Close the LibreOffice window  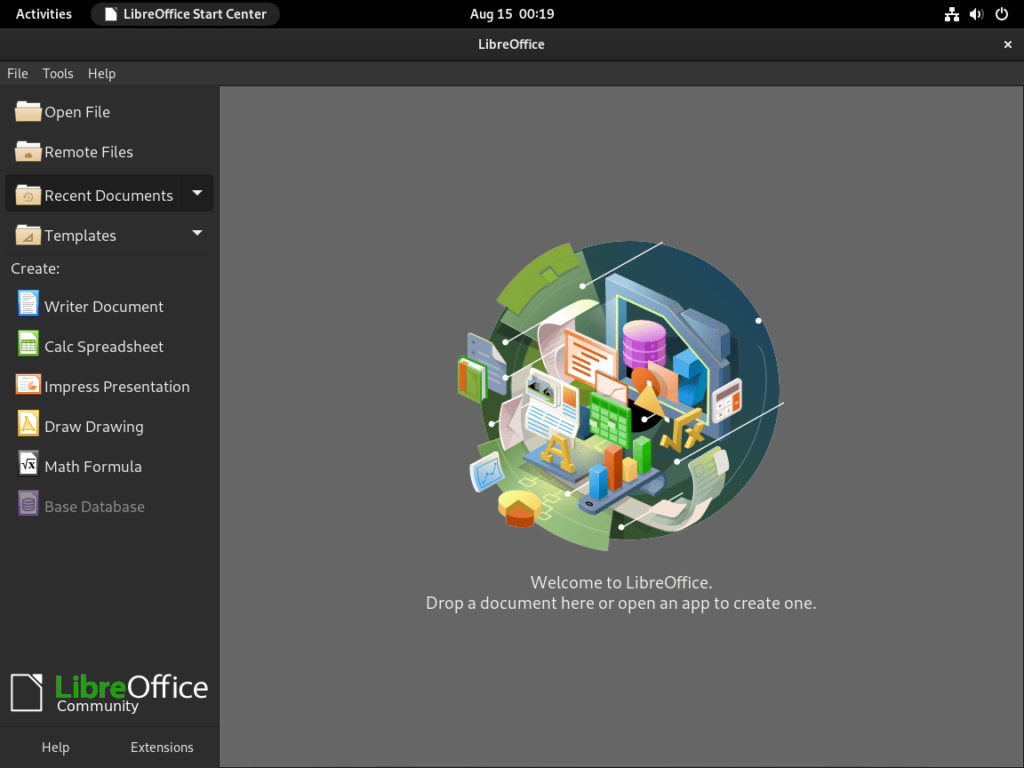point(1008,44)
